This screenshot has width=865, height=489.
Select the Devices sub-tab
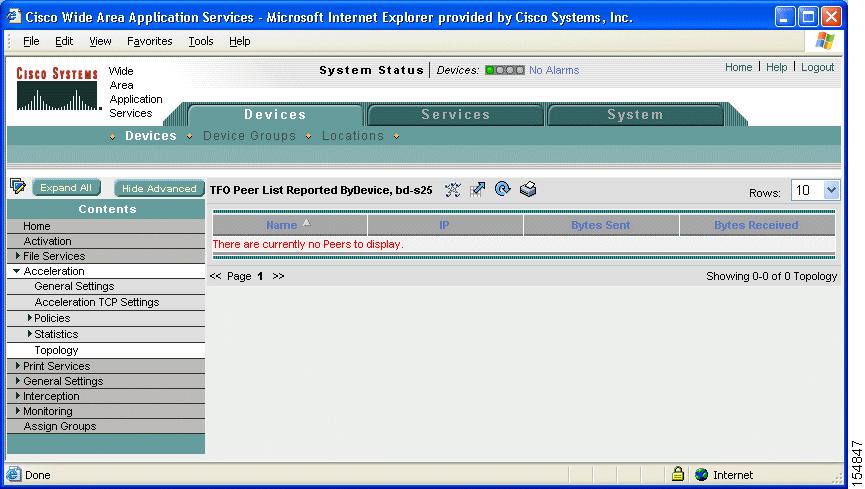click(151, 136)
